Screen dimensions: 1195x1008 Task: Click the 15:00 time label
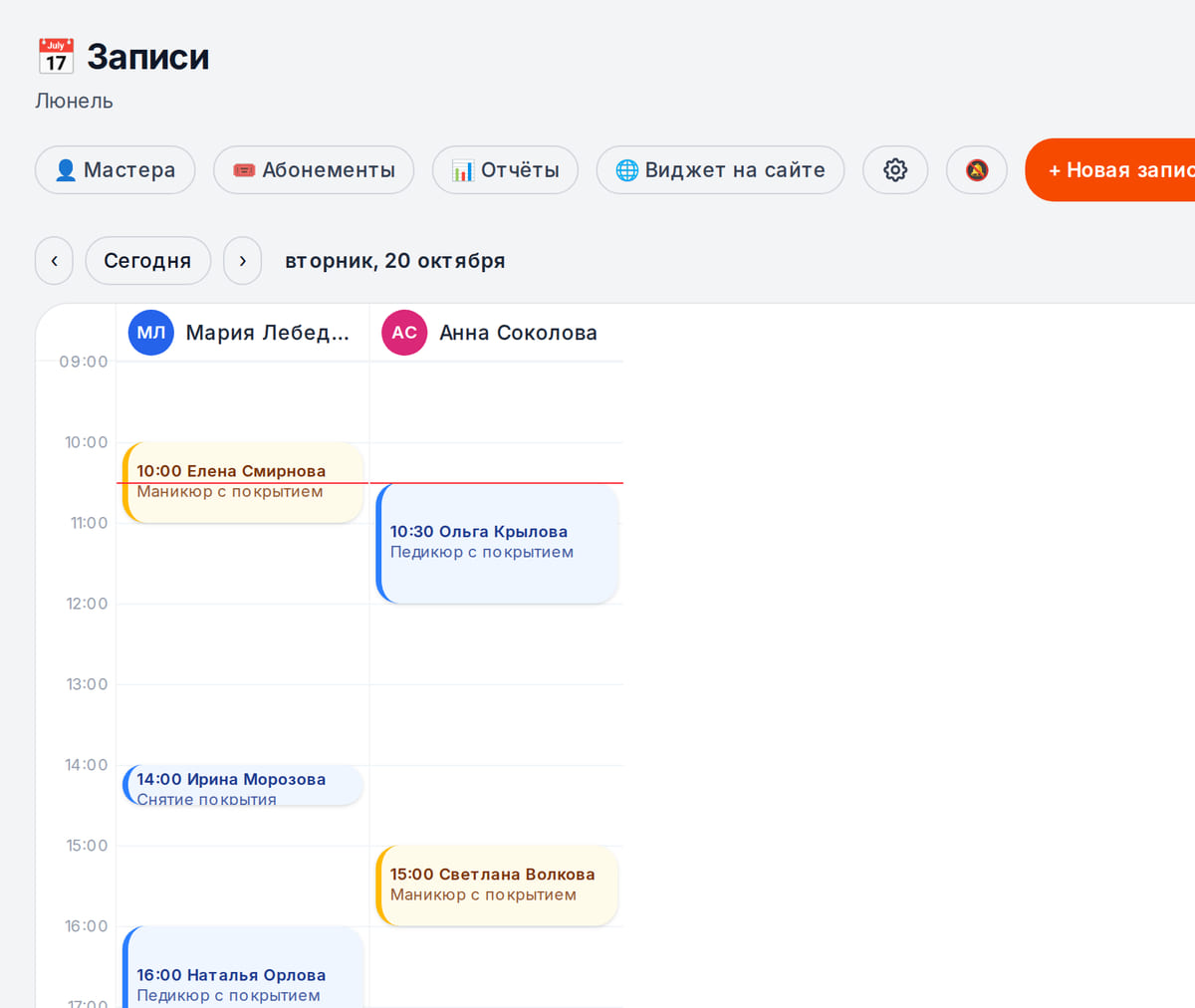tap(87, 846)
